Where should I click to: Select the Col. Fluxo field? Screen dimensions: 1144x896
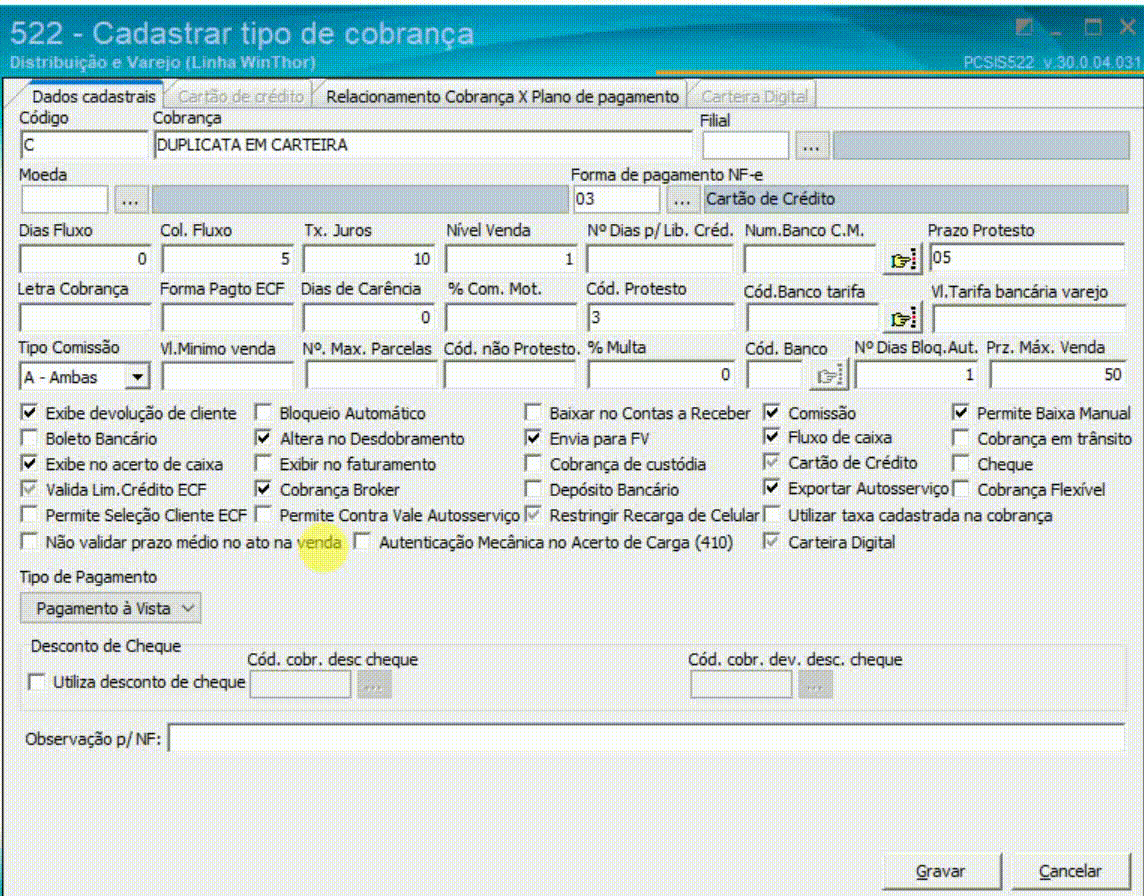(226, 259)
